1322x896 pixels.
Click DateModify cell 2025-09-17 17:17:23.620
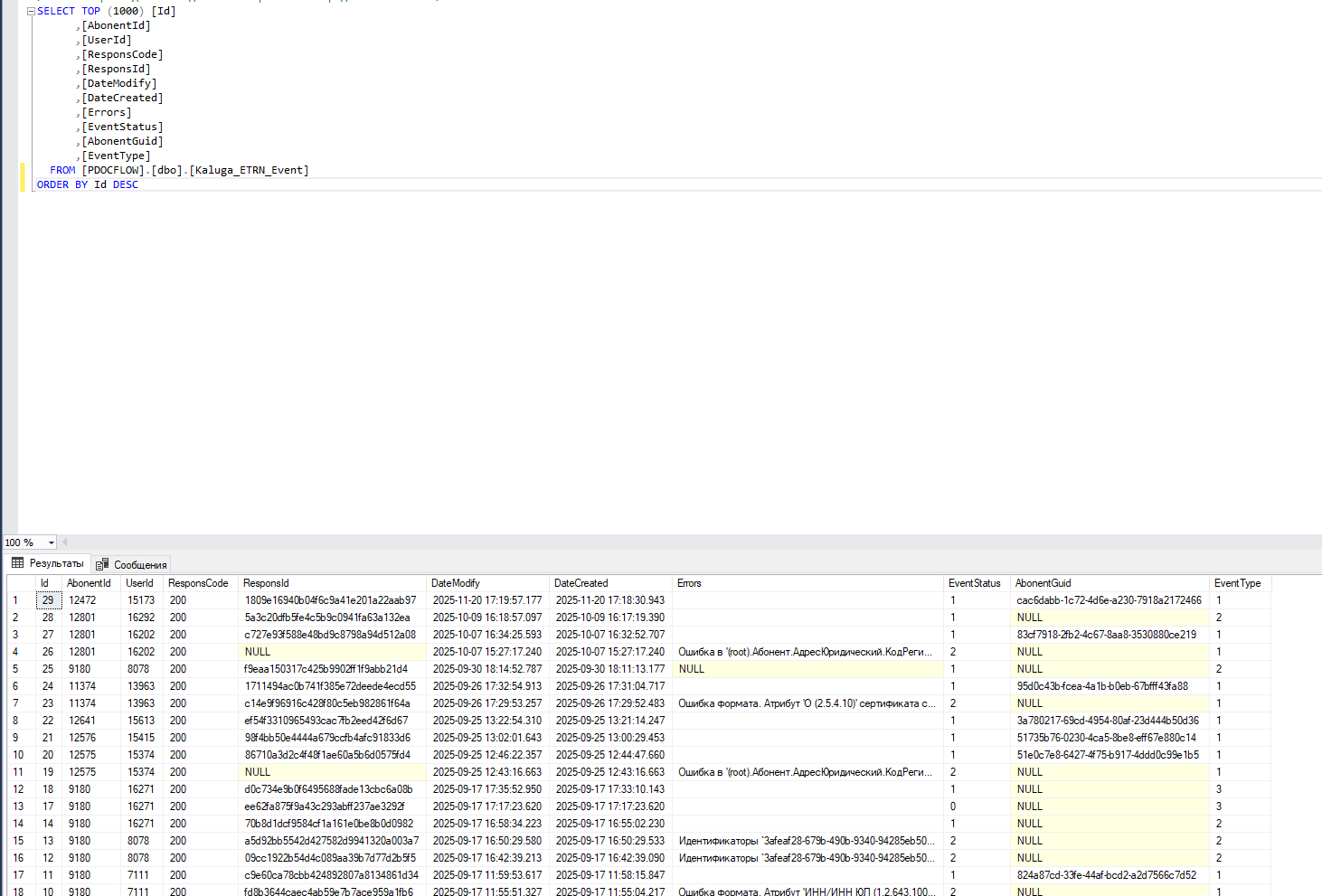pos(487,806)
